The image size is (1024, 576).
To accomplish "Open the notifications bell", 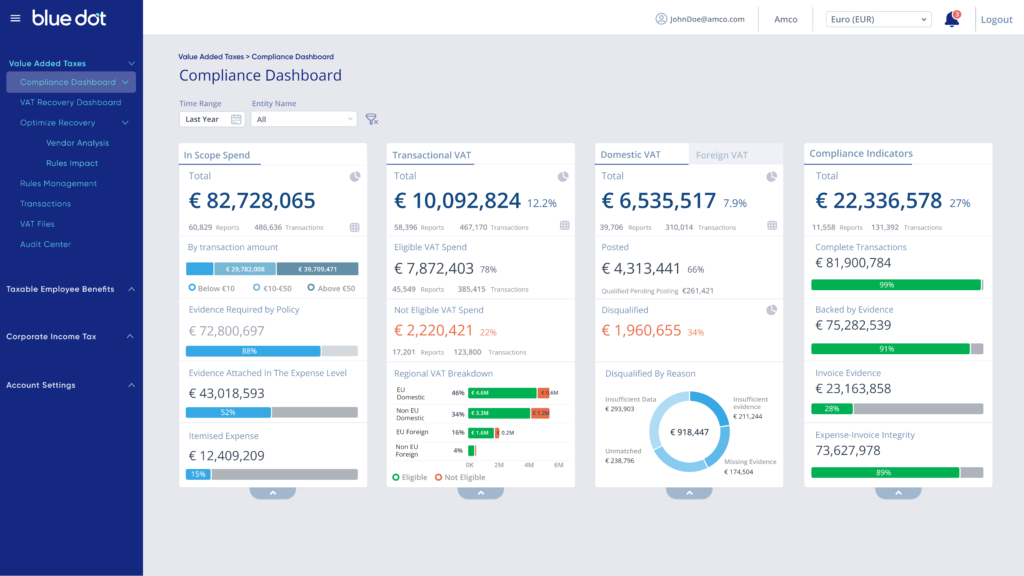I will [x=951, y=19].
